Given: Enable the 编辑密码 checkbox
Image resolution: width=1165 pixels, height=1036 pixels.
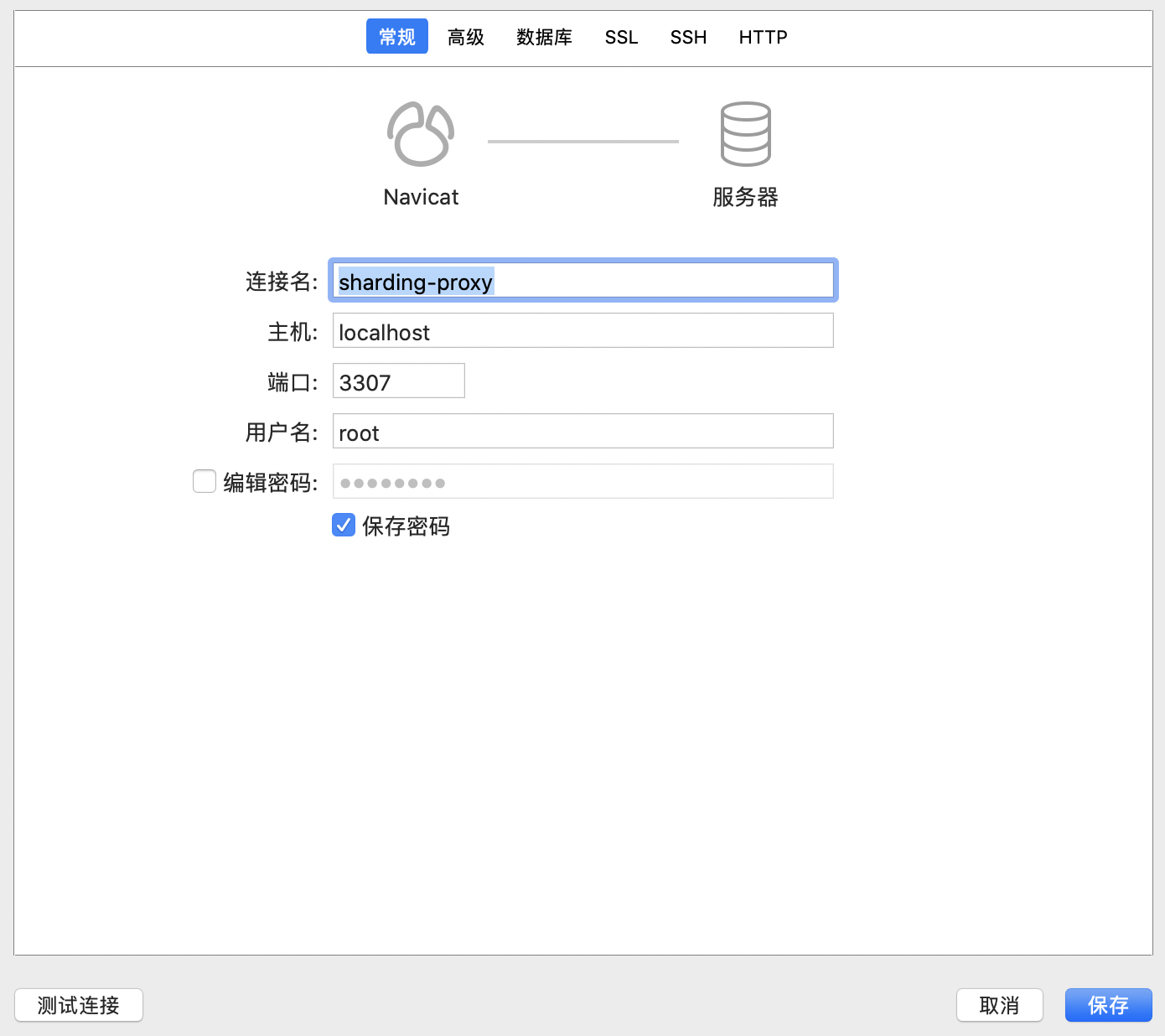Looking at the screenshot, I should 205,481.
